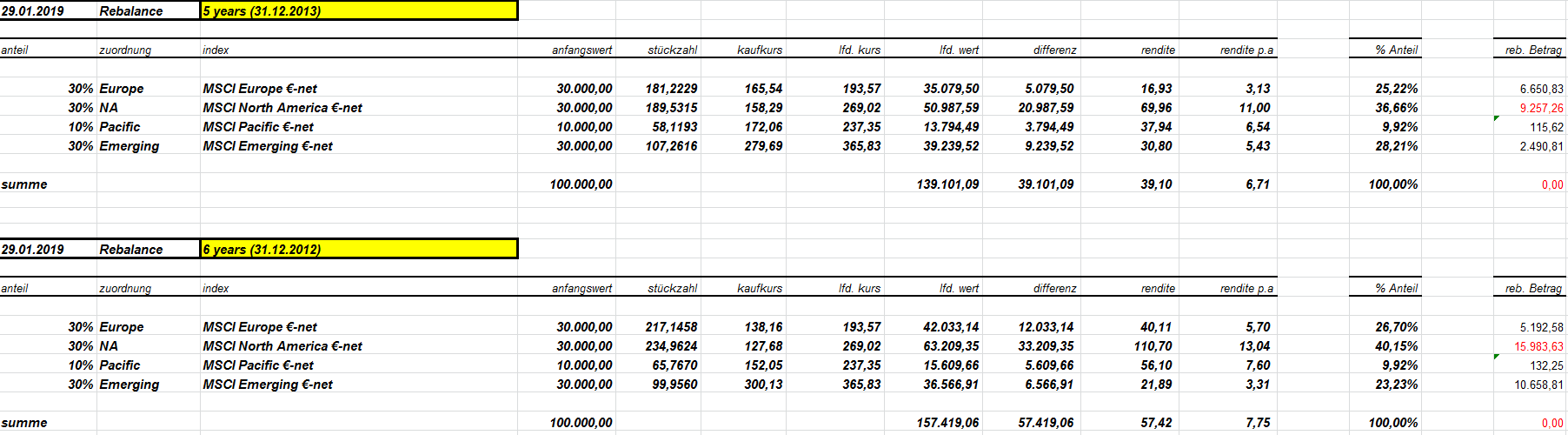Click the stückzahl value 189,5315
This screenshot has width=1568, height=435.
671,108
